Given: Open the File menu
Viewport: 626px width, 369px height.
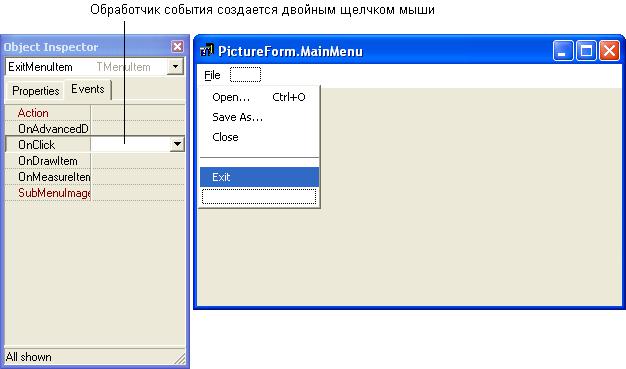Looking at the screenshot, I should coord(212,75).
